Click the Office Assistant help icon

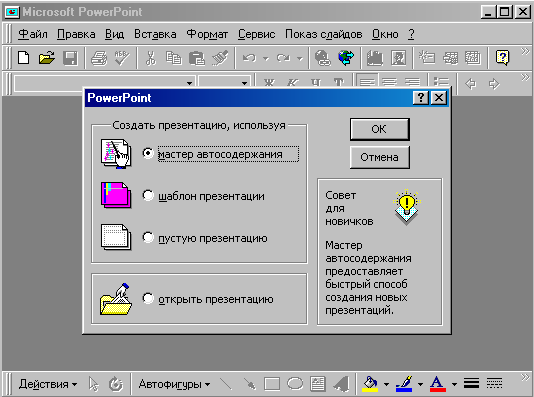tap(503, 58)
